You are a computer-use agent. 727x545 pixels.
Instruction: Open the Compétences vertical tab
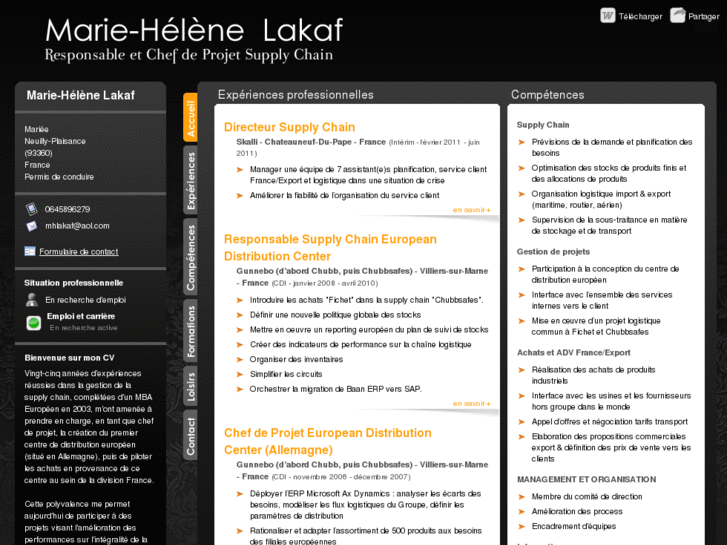(x=190, y=257)
